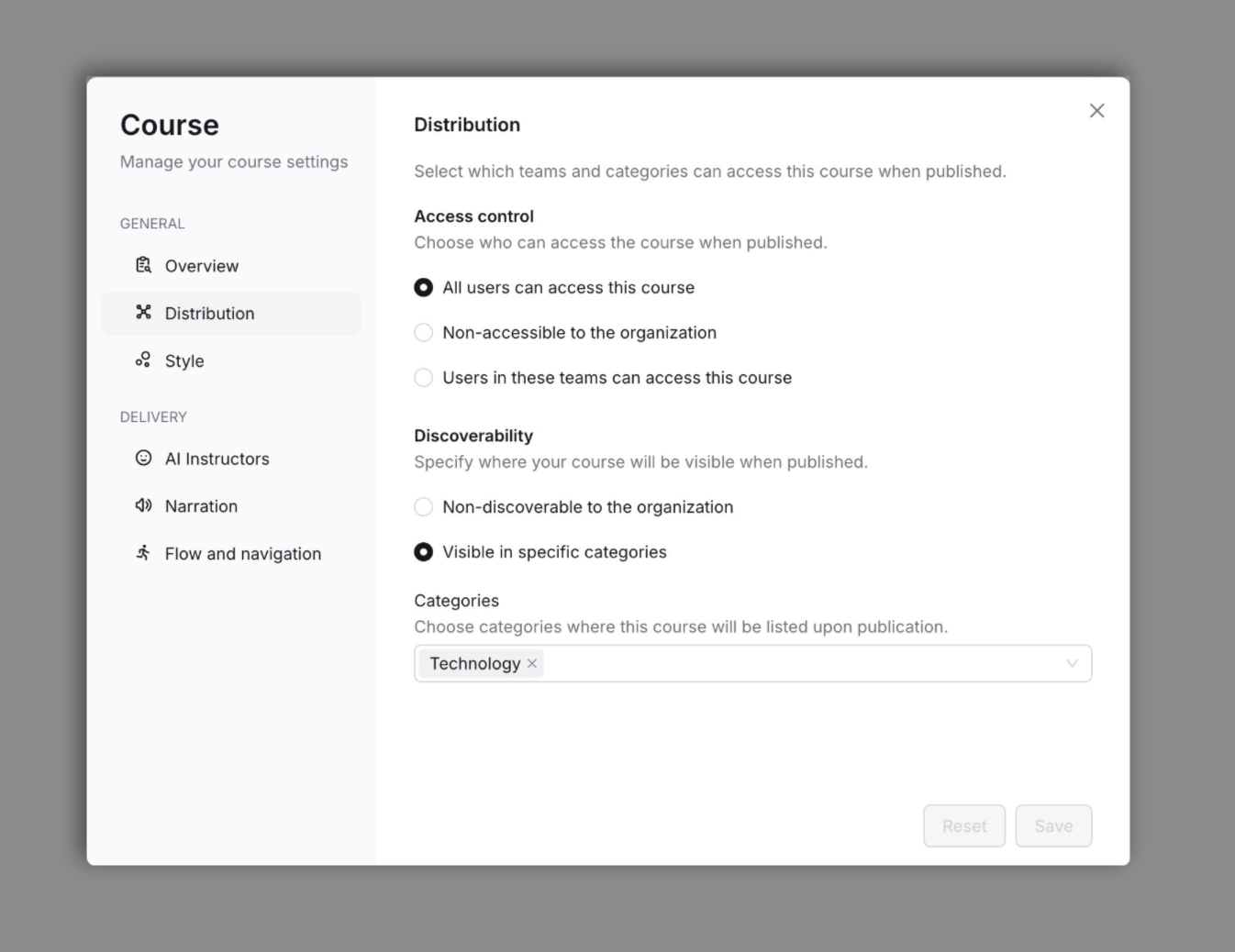Open the Categories dropdown chevron
Image resolution: width=1235 pixels, height=952 pixels.
(x=1070, y=663)
